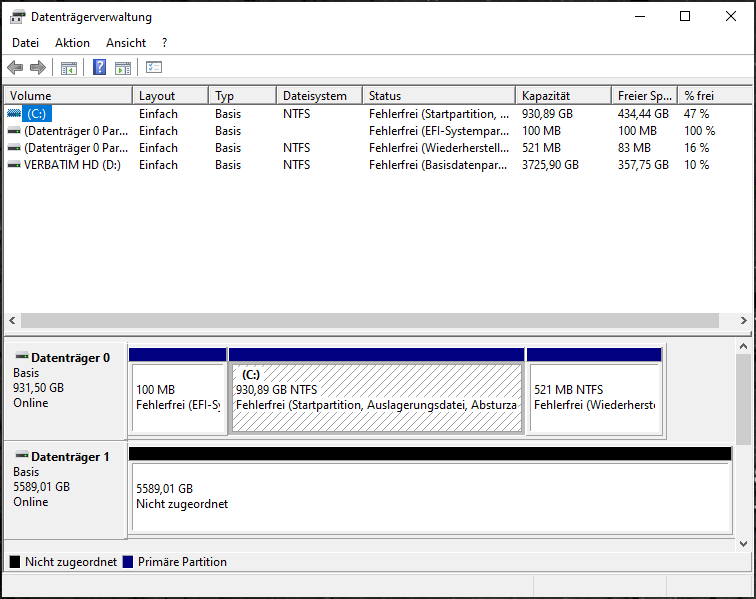The image size is (756, 599).
Task: Open the Aktion menu
Action: [72, 43]
